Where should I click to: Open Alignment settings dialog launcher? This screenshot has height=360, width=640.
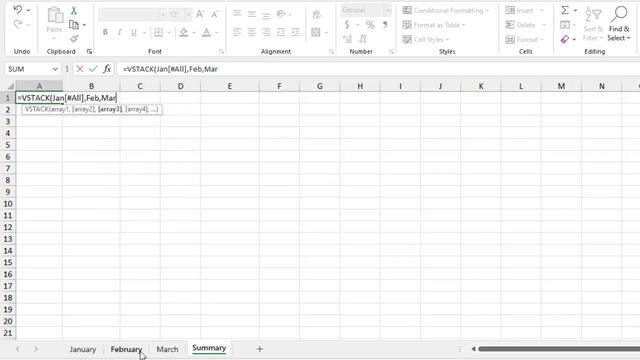click(x=331, y=52)
